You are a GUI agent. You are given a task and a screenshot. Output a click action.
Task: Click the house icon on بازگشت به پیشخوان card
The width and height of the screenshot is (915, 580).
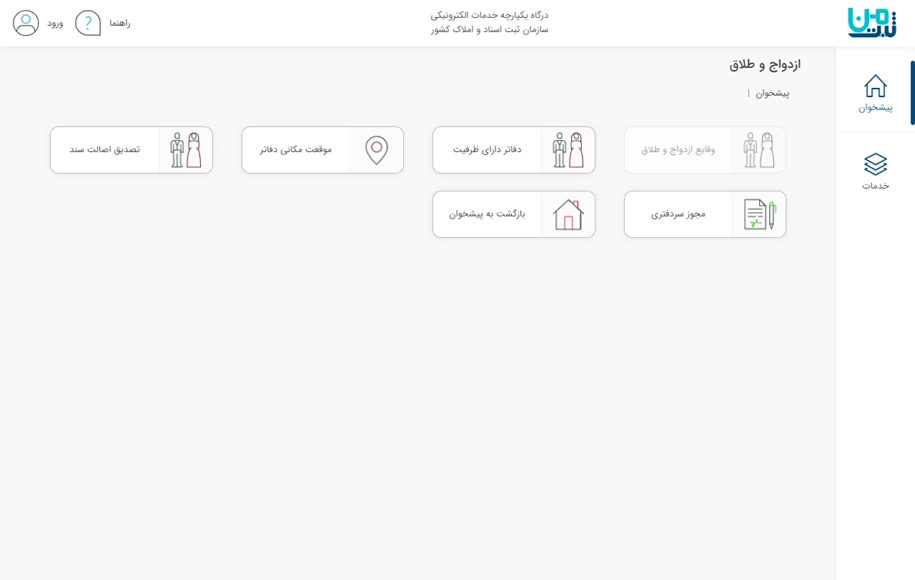[568, 213]
